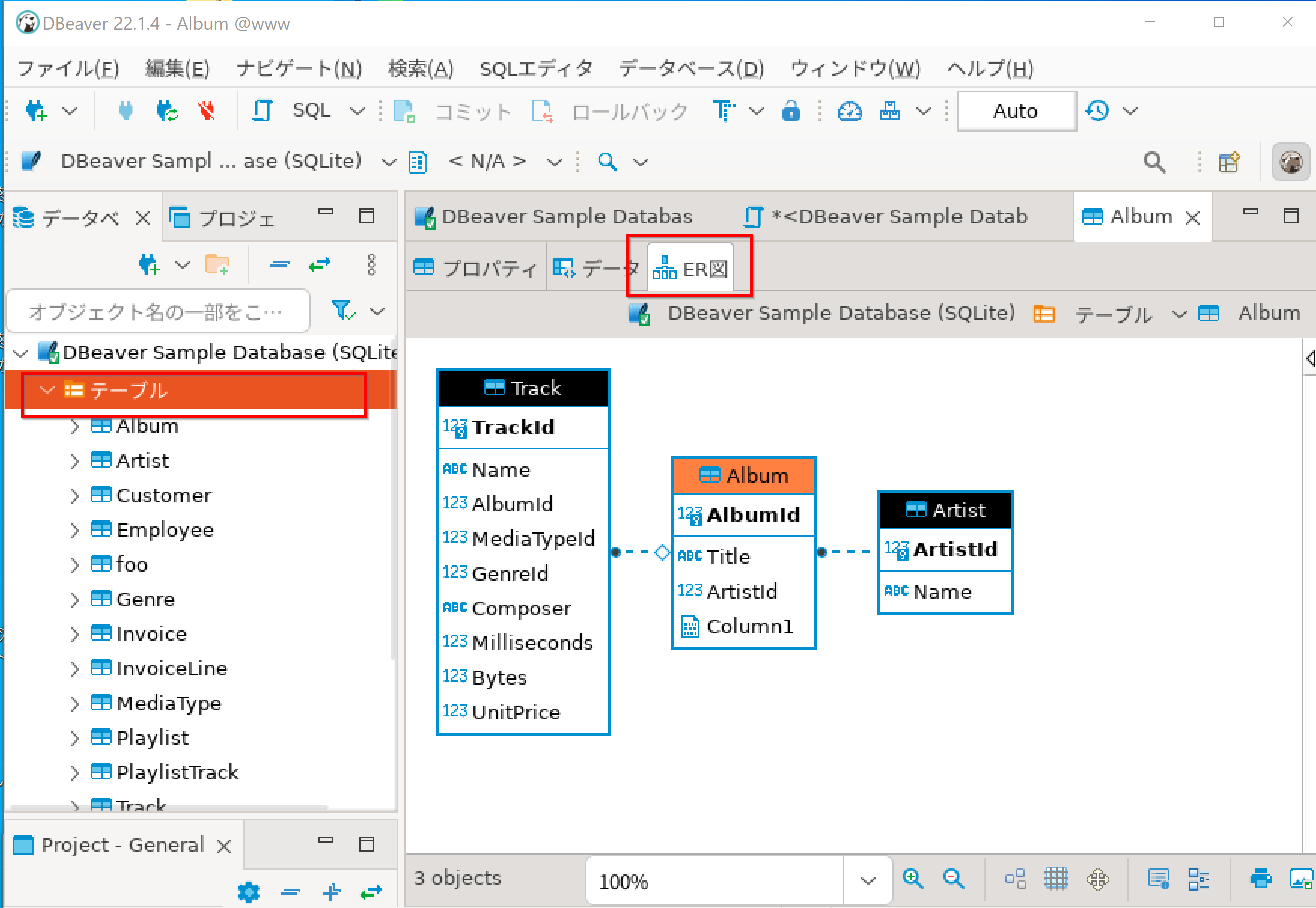Select the Album entity header in diagram
This screenshot has width=1316, height=908.
(x=743, y=475)
